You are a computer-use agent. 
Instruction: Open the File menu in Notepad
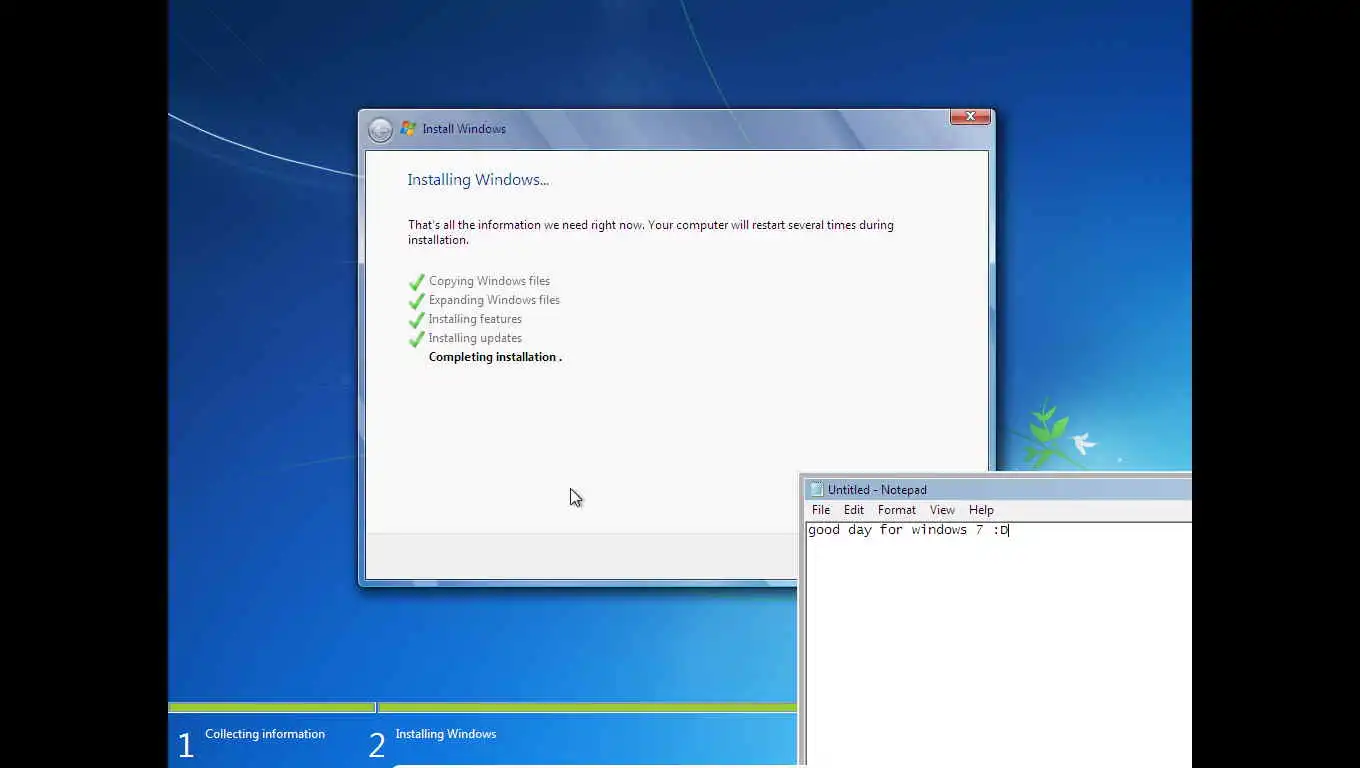821,510
